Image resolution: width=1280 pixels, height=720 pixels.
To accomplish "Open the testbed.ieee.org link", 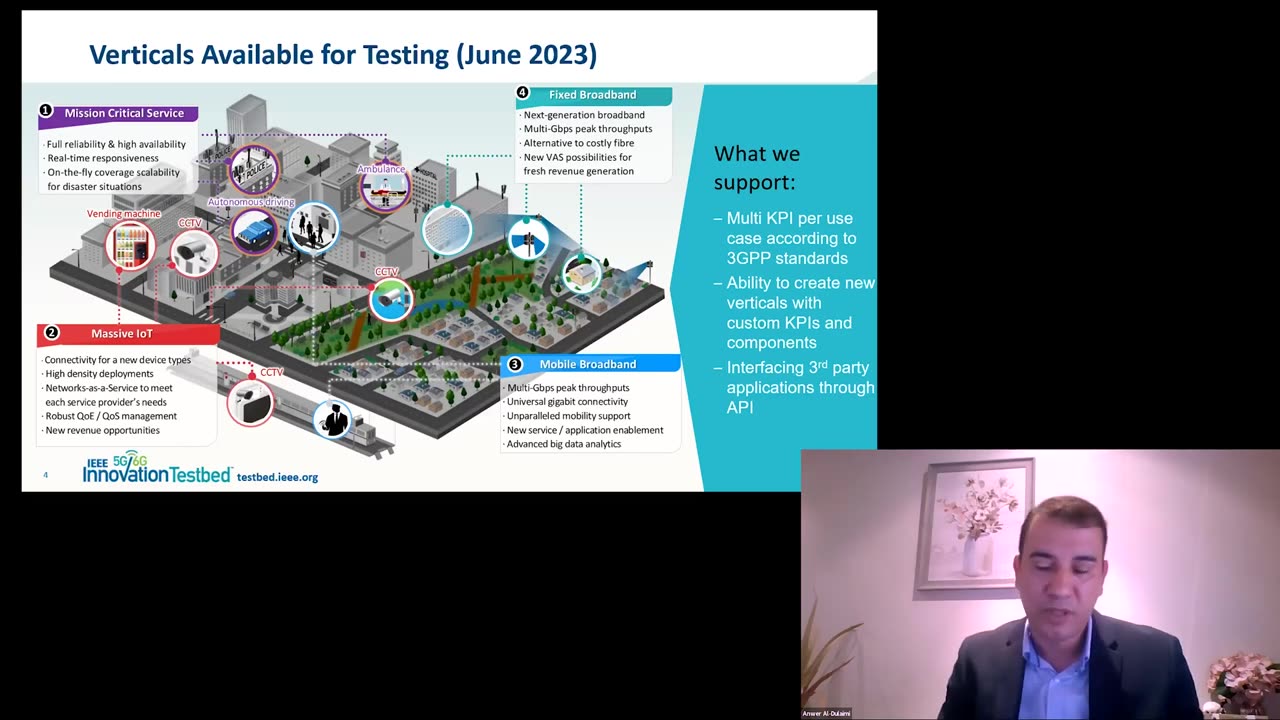I will point(277,477).
